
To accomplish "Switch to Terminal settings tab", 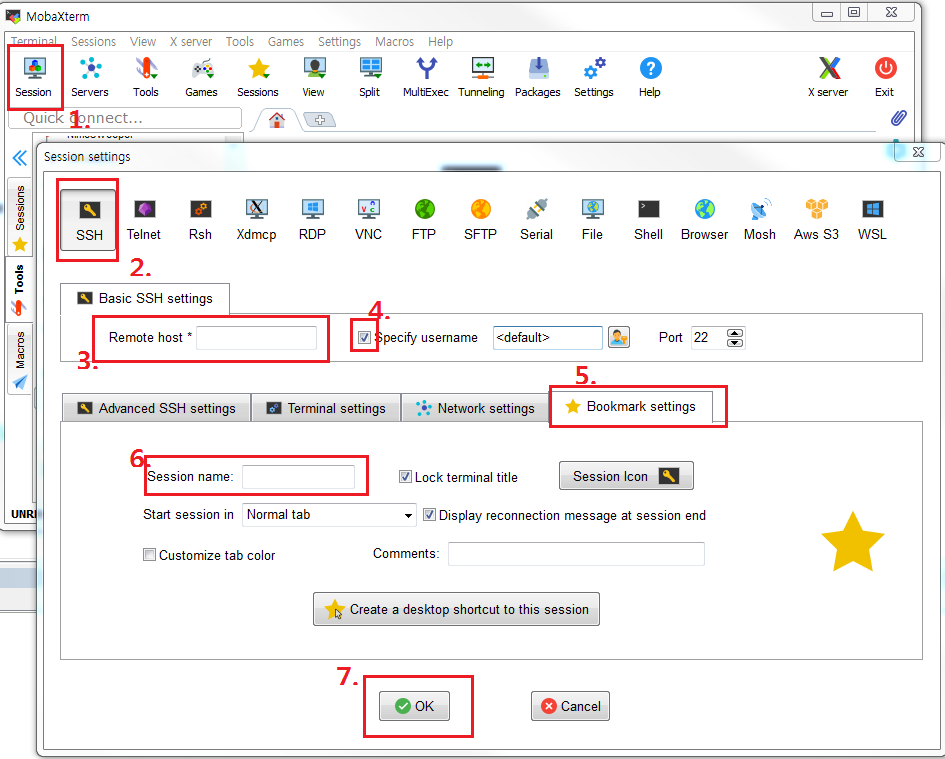I will [x=326, y=408].
